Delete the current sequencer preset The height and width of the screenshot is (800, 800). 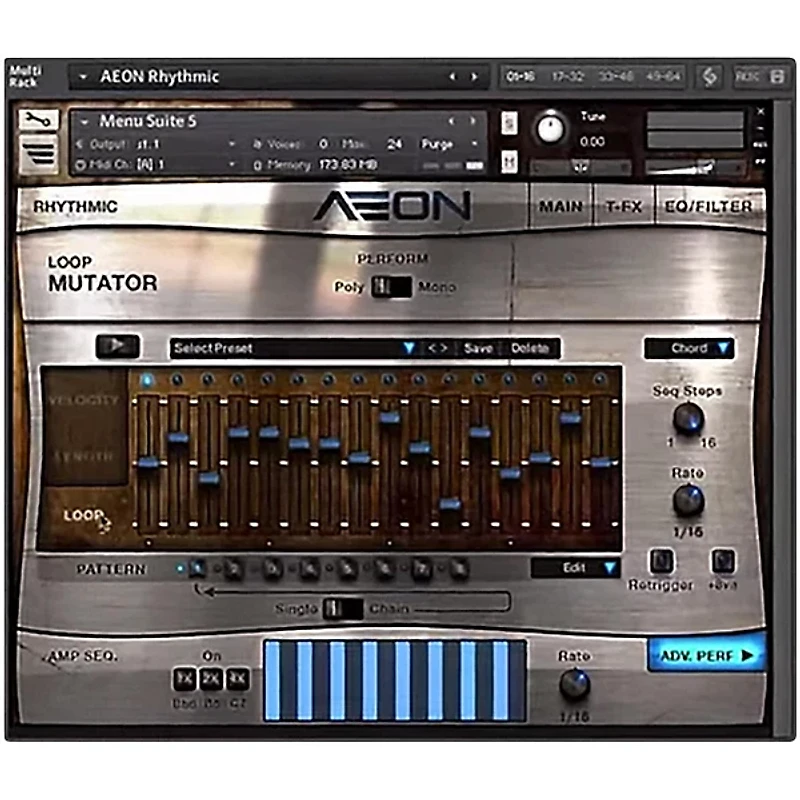point(530,348)
